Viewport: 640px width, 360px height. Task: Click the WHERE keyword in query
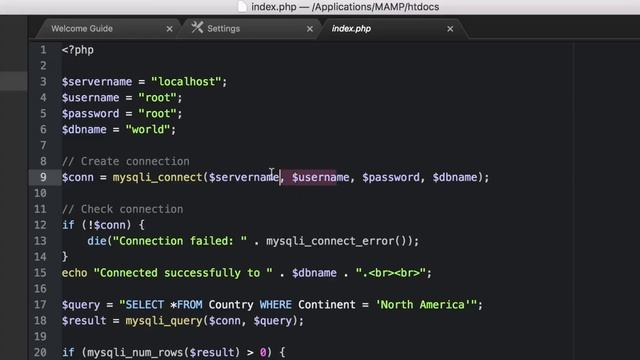pos(276,305)
